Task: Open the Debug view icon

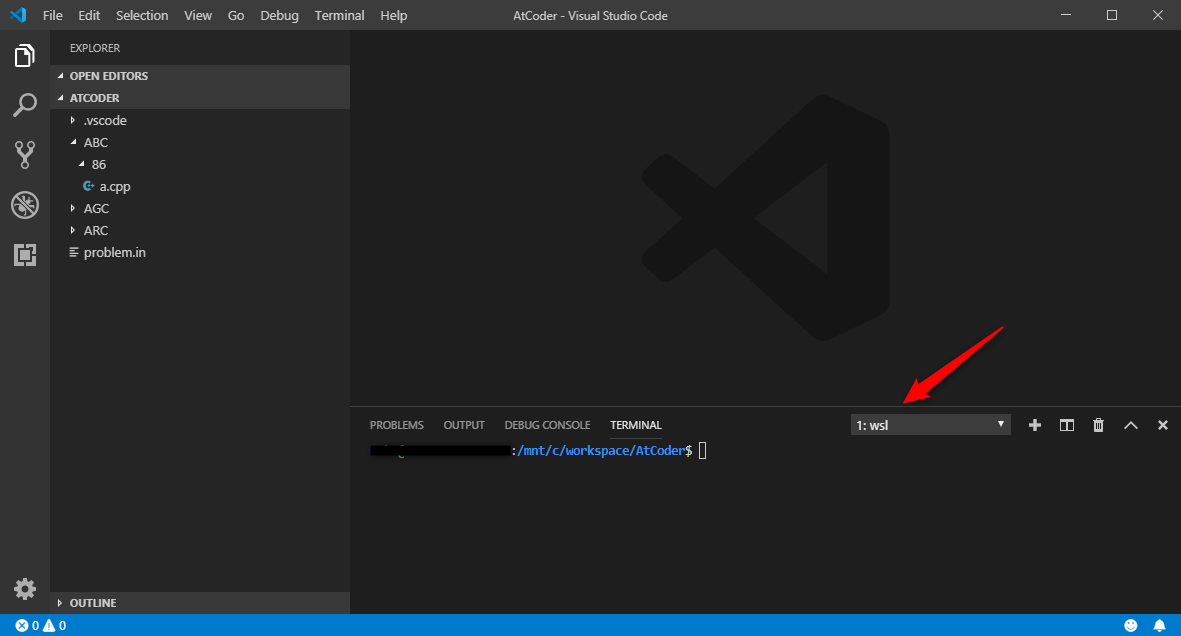Action: (x=25, y=205)
